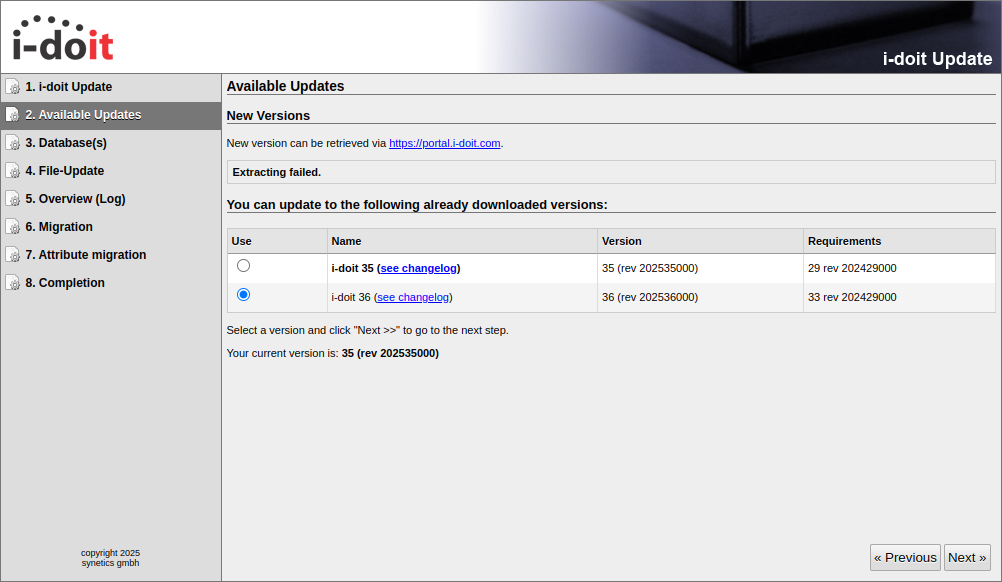This screenshot has width=1002, height=582.
Task: Click the icon beside Attribute migration step
Action: (x=13, y=255)
